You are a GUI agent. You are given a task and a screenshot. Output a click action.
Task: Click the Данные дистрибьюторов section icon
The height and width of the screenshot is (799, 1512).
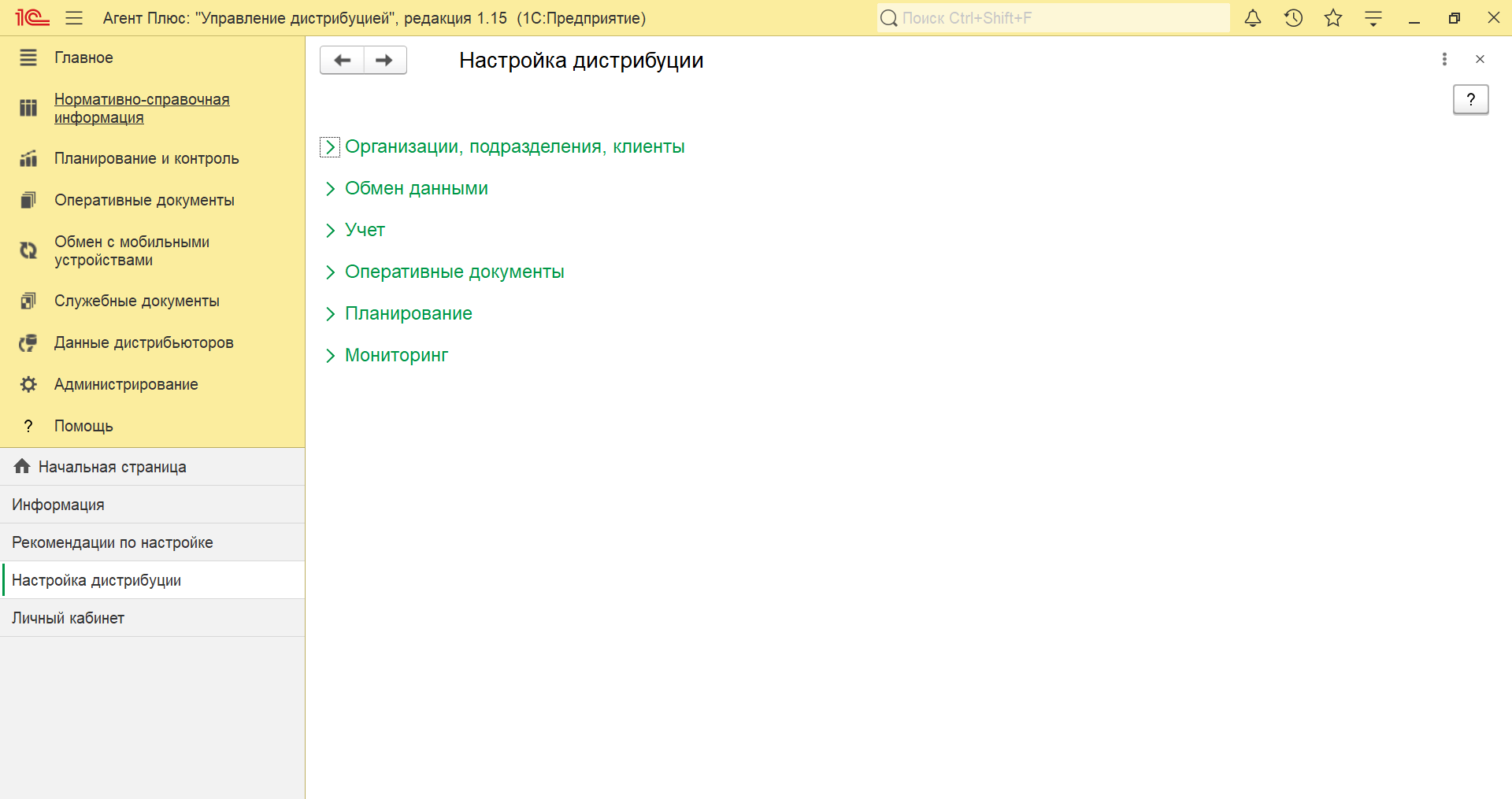tap(28, 342)
